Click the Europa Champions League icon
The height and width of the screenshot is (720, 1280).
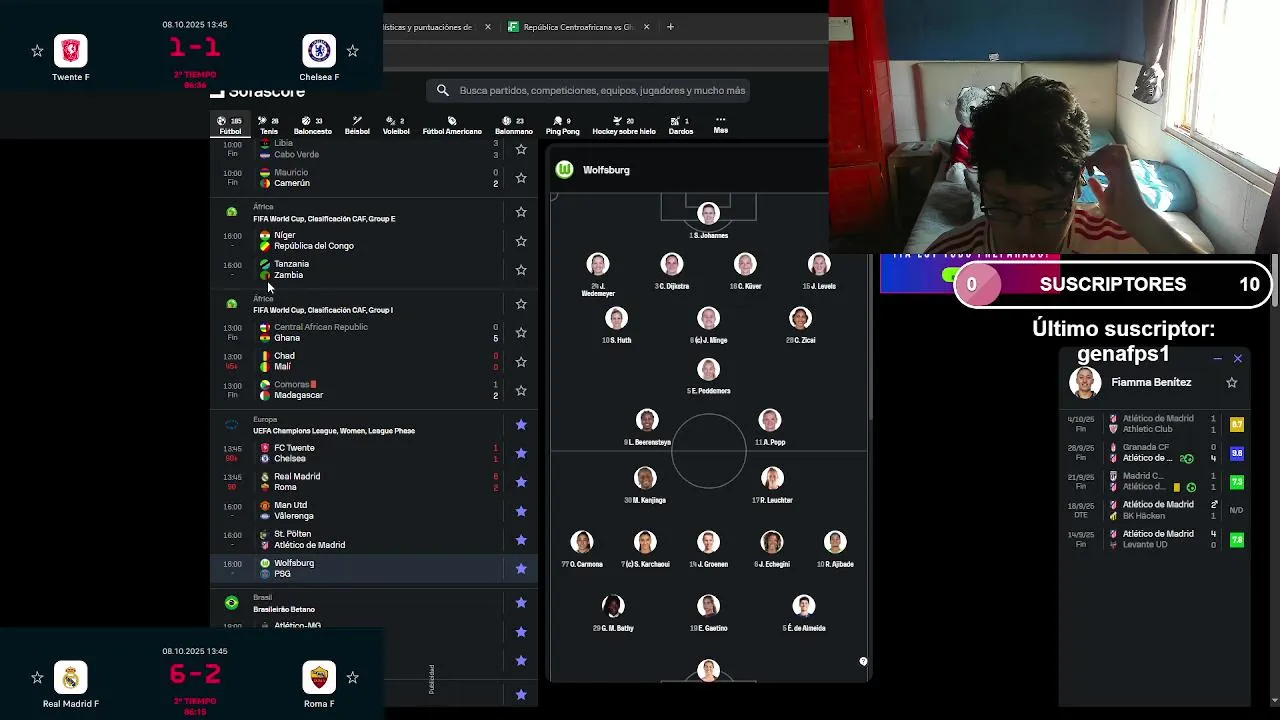pyautogui.click(x=231, y=424)
